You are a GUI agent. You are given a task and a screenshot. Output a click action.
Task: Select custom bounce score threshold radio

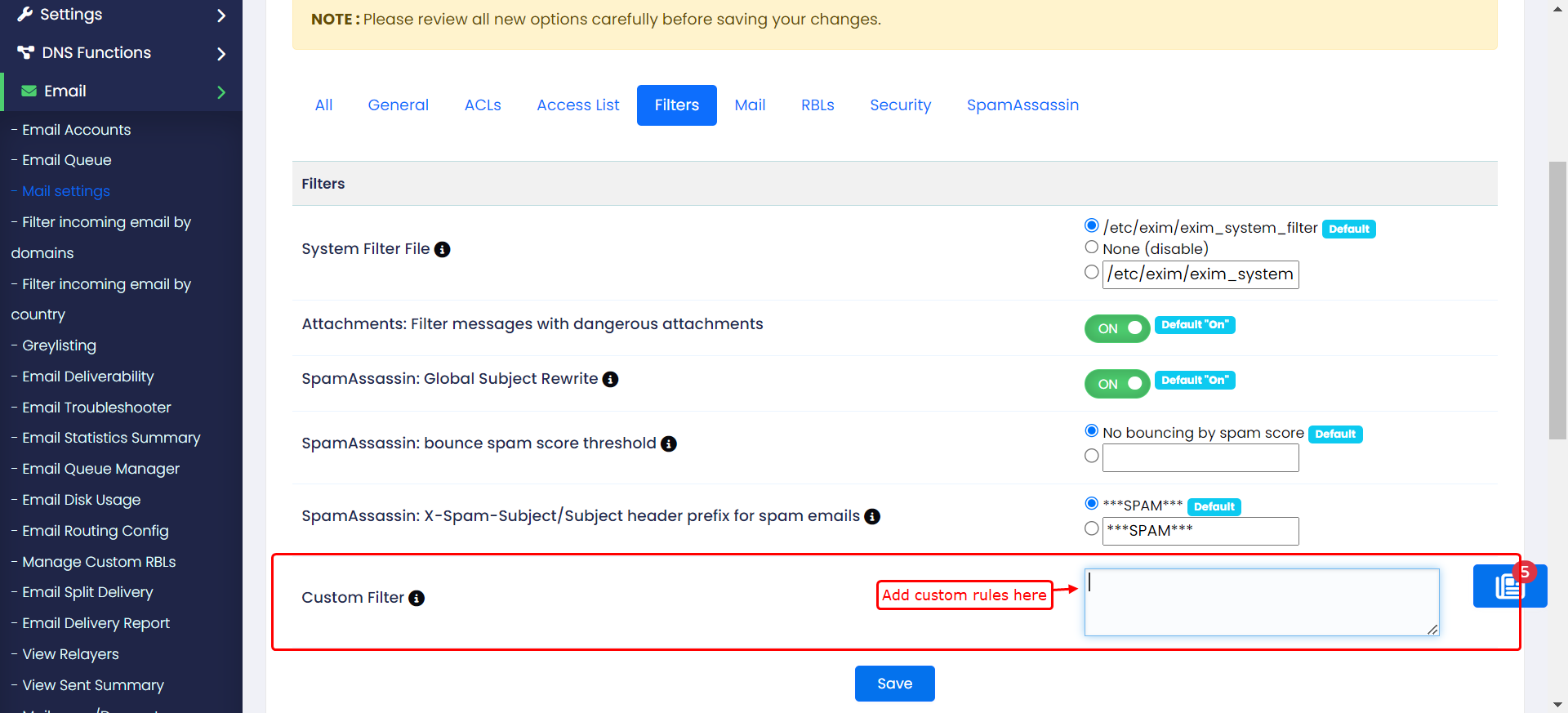coord(1091,456)
